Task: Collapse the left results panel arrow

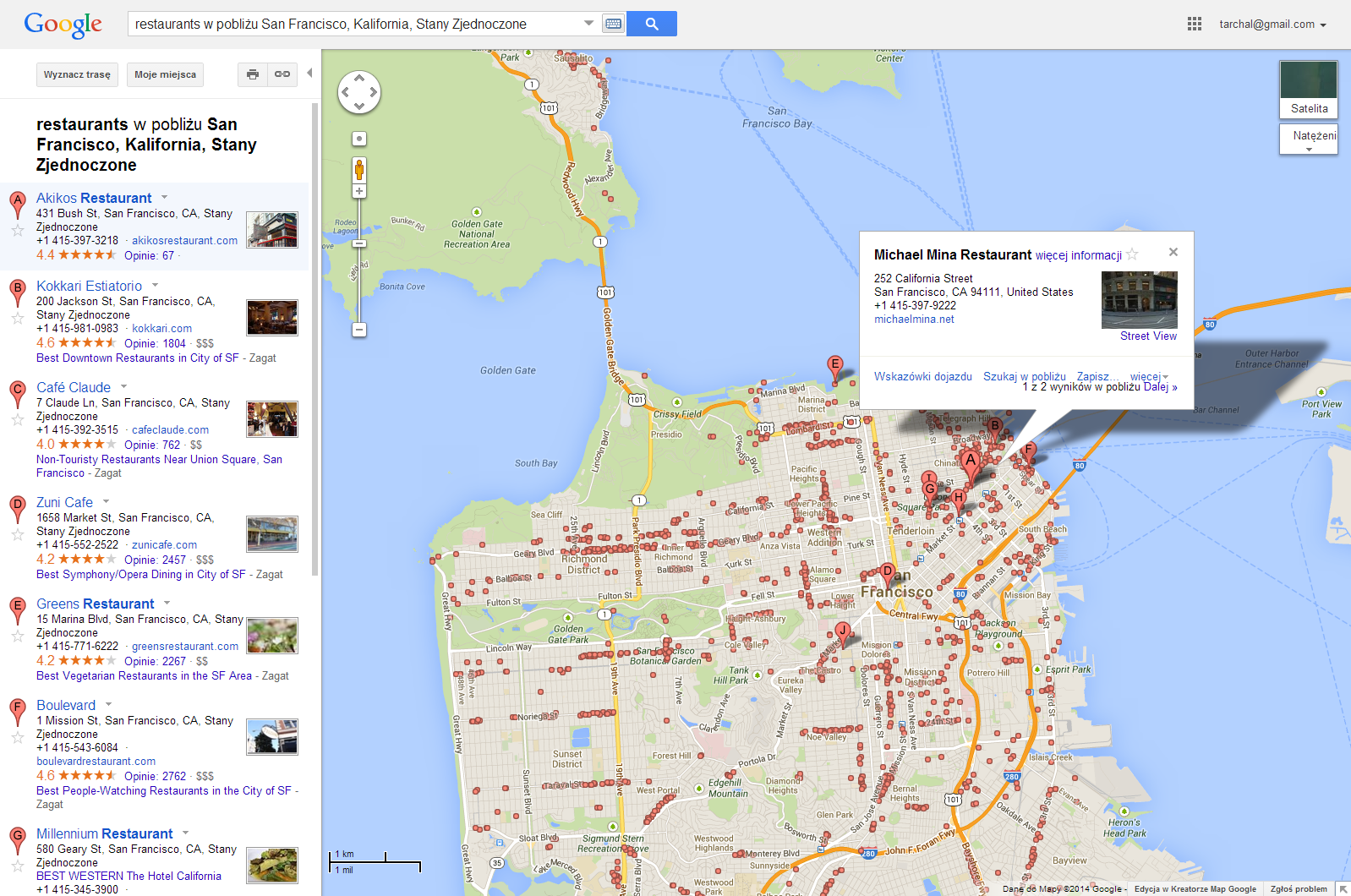Action: pos(309,74)
